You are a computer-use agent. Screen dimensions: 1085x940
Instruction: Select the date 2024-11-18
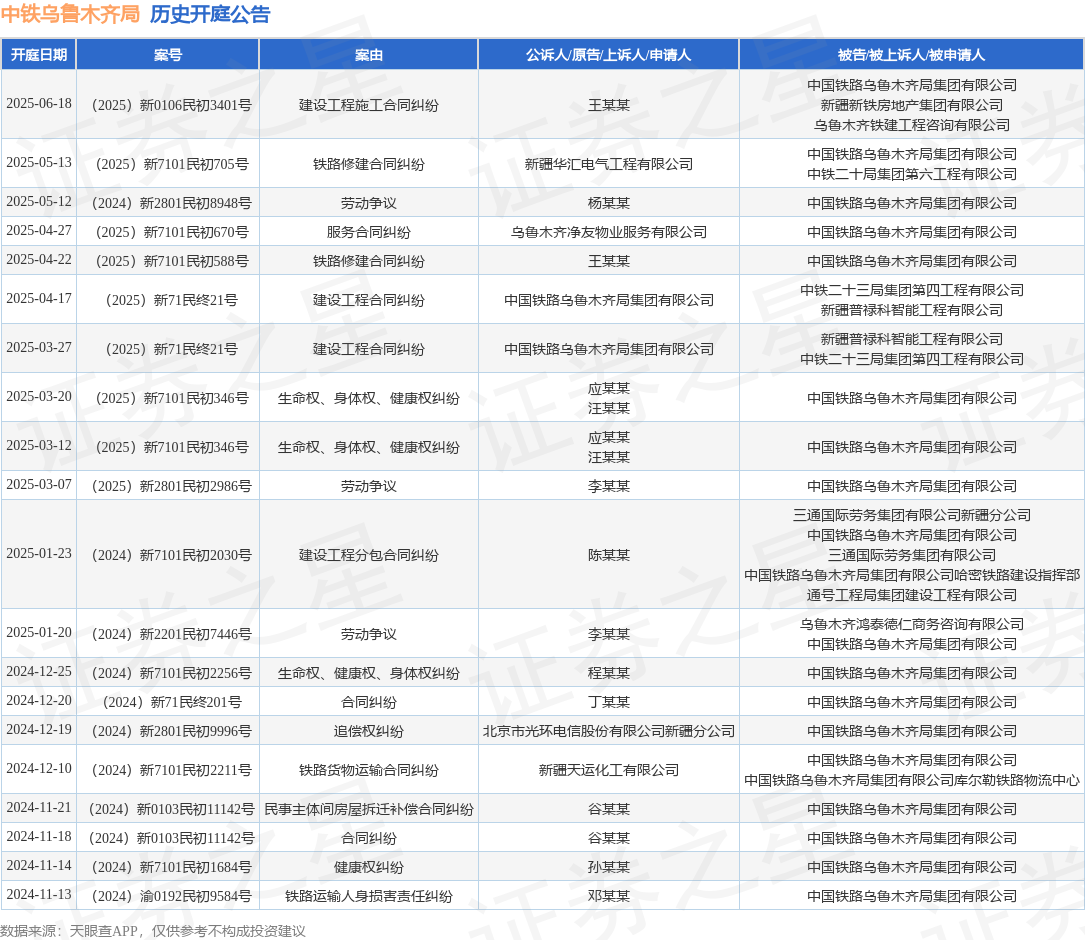39,837
